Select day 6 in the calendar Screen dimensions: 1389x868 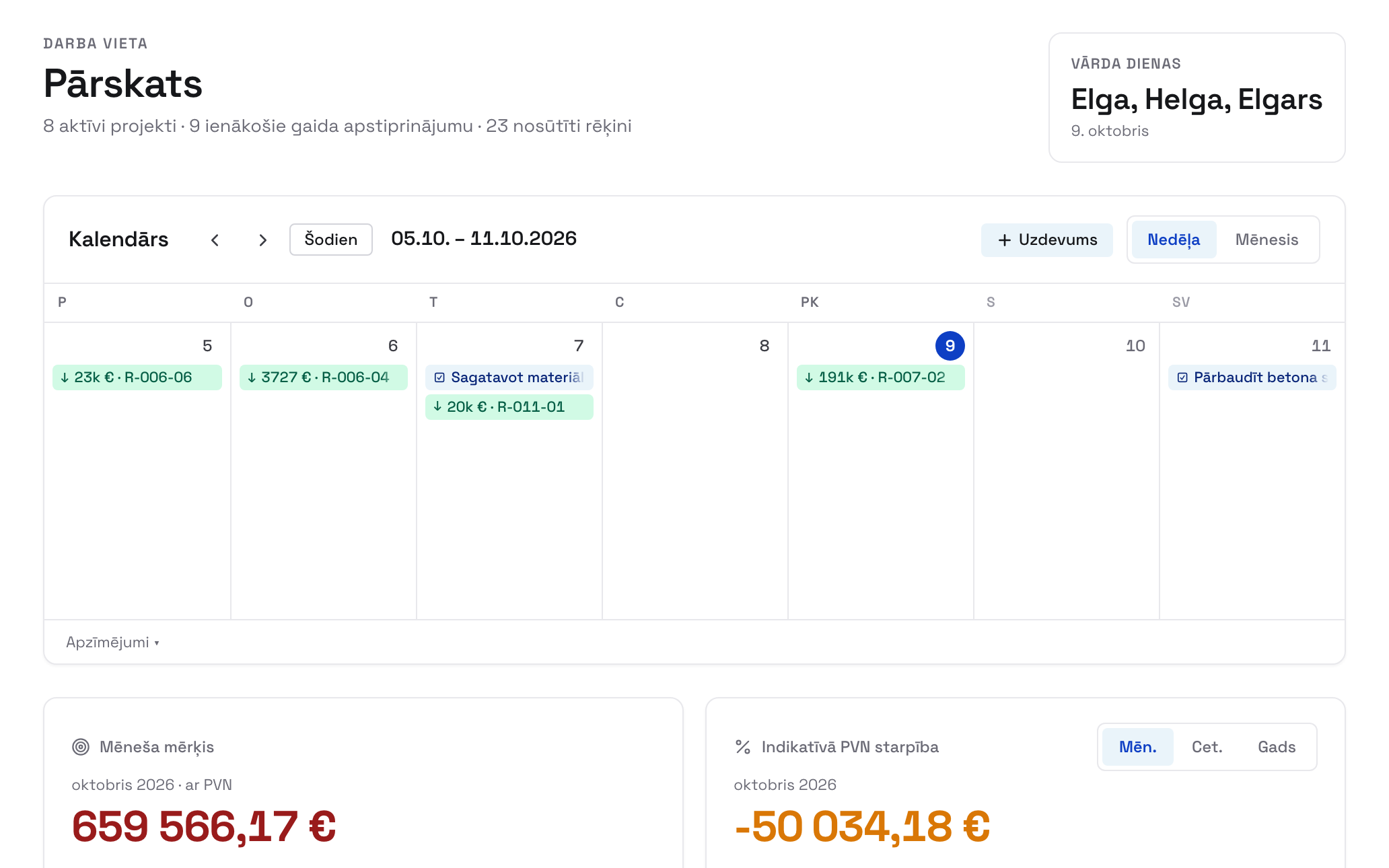click(x=393, y=346)
